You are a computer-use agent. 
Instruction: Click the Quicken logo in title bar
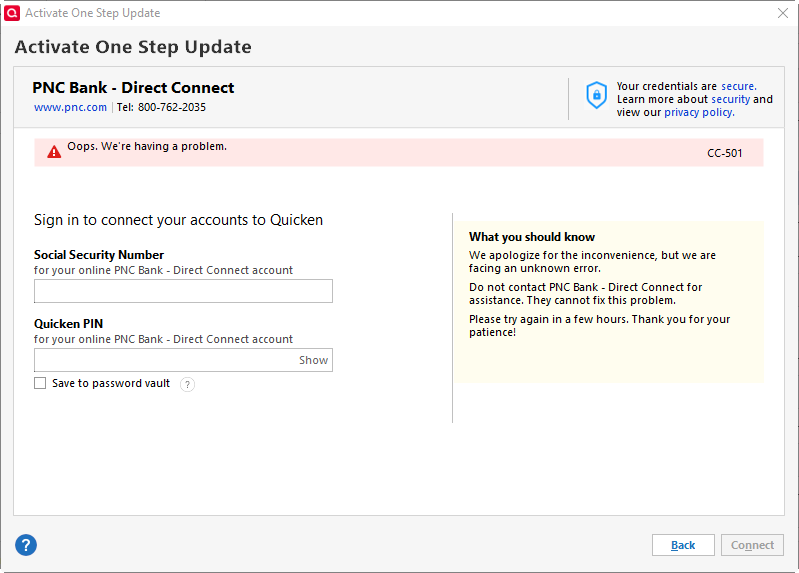pyautogui.click(x=12, y=13)
